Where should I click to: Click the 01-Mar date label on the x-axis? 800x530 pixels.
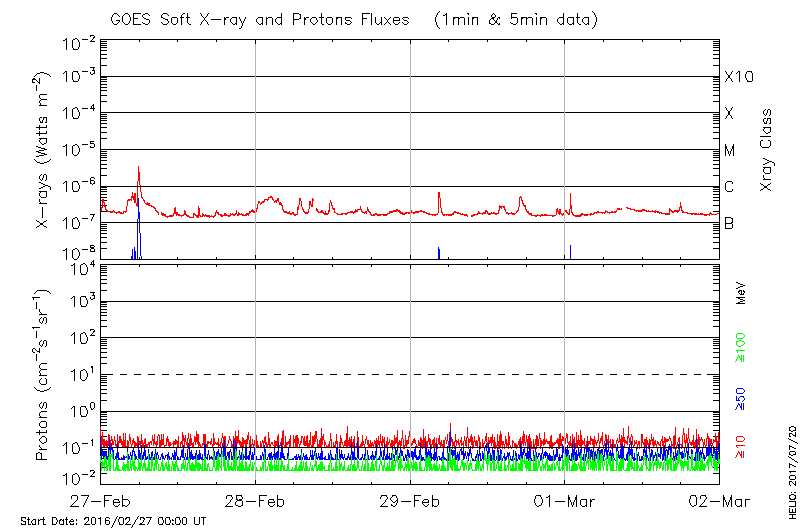[565, 500]
